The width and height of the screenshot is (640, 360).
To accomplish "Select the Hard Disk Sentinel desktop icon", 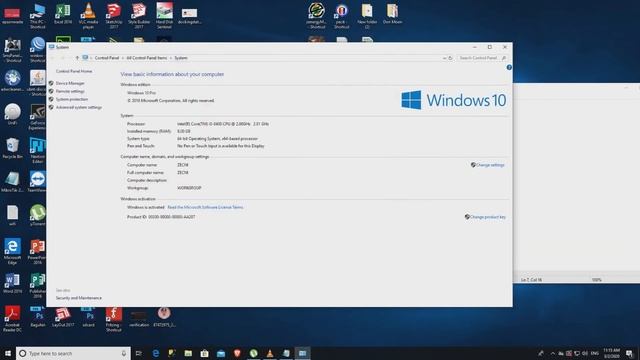I will [164, 16].
